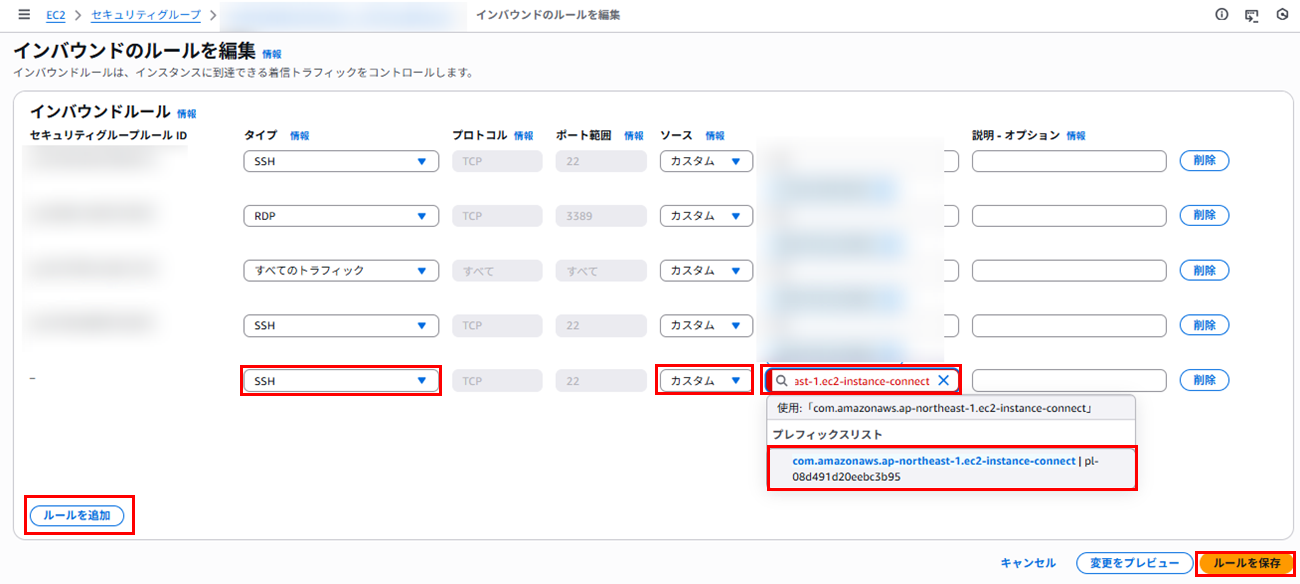Click description field in fourth row
The height and width of the screenshot is (584, 1300).
click(x=1069, y=326)
